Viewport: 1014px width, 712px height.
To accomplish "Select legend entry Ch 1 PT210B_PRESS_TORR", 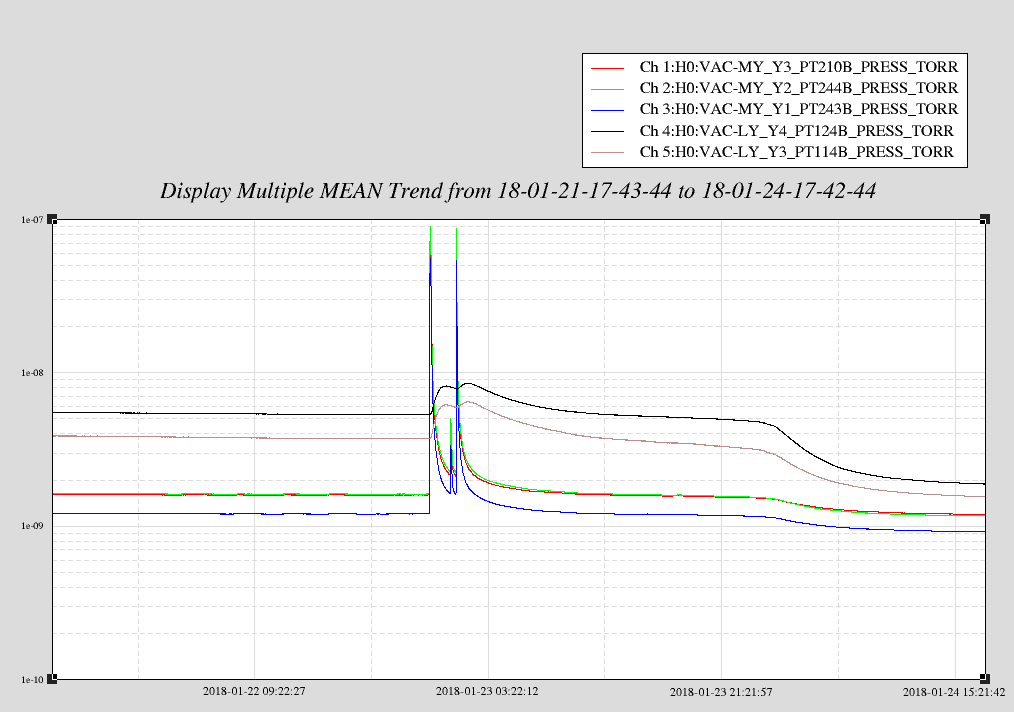I will [x=798, y=67].
